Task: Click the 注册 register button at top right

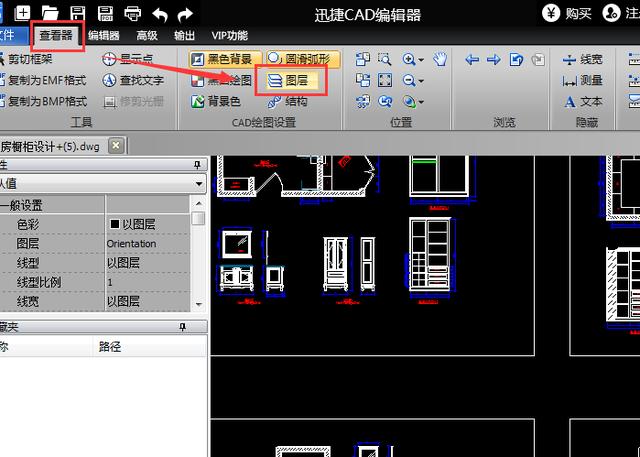Action: tap(620, 13)
